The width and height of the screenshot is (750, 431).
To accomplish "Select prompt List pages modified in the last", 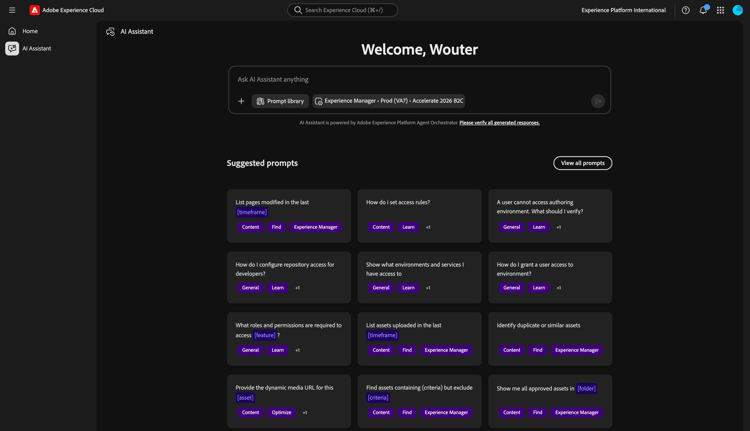I will click(289, 216).
